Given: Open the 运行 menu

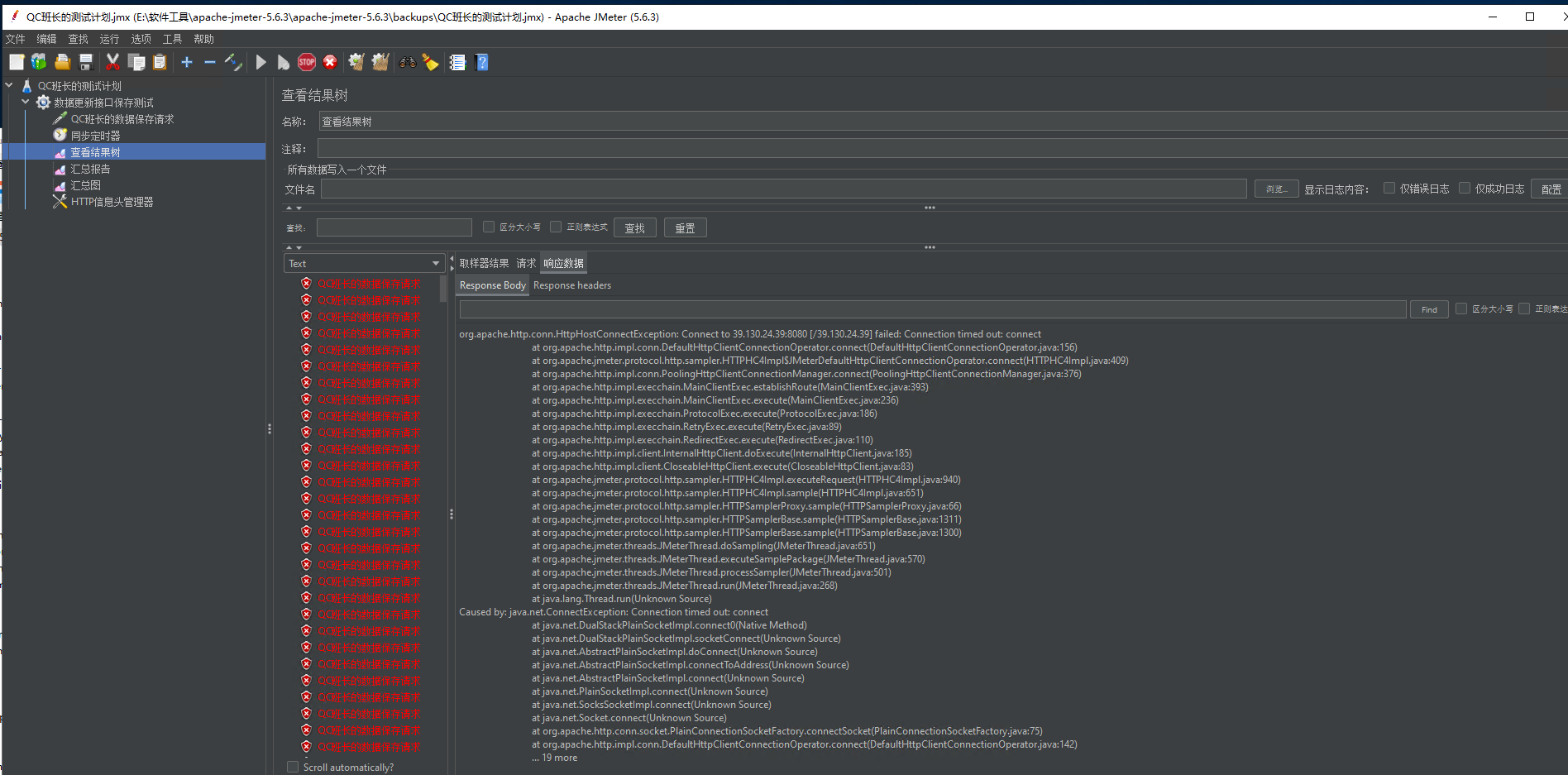Looking at the screenshot, I should [x=109, y=39].
